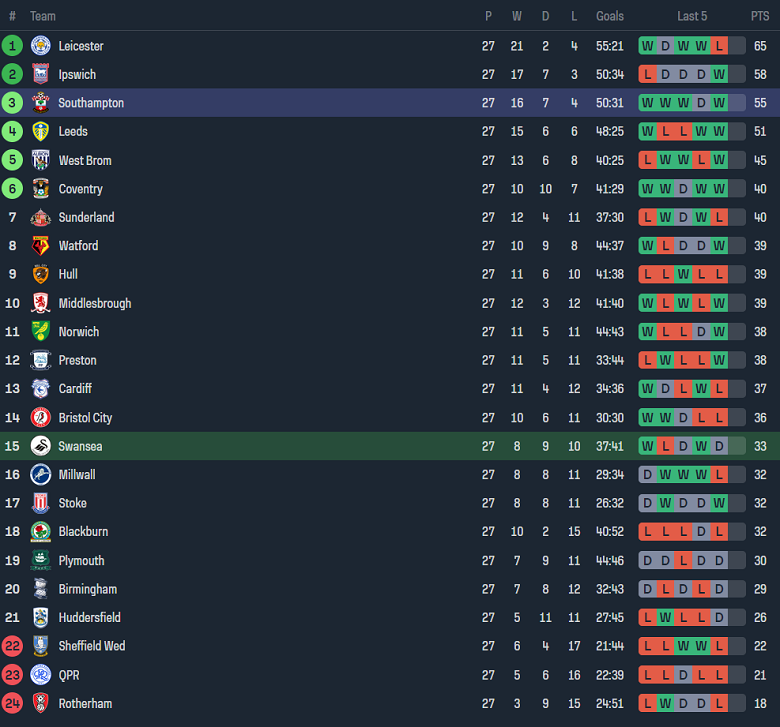780x727 pixels.
Task: Sort table by PTS column header
Action: pyautogui.click(x=760, y=16)
